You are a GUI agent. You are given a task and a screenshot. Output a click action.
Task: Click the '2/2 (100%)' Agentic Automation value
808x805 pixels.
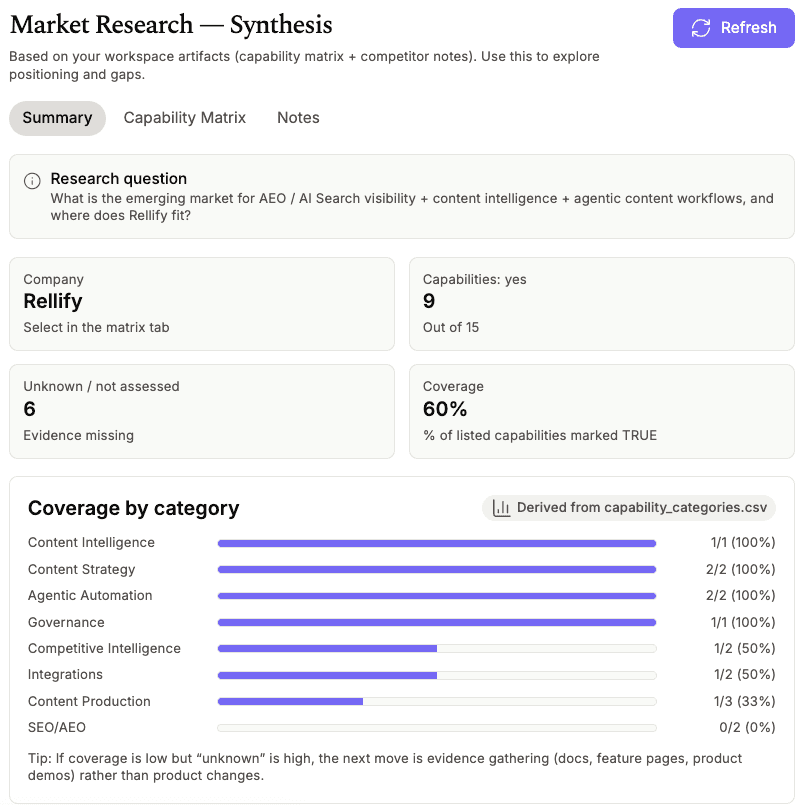740,596
